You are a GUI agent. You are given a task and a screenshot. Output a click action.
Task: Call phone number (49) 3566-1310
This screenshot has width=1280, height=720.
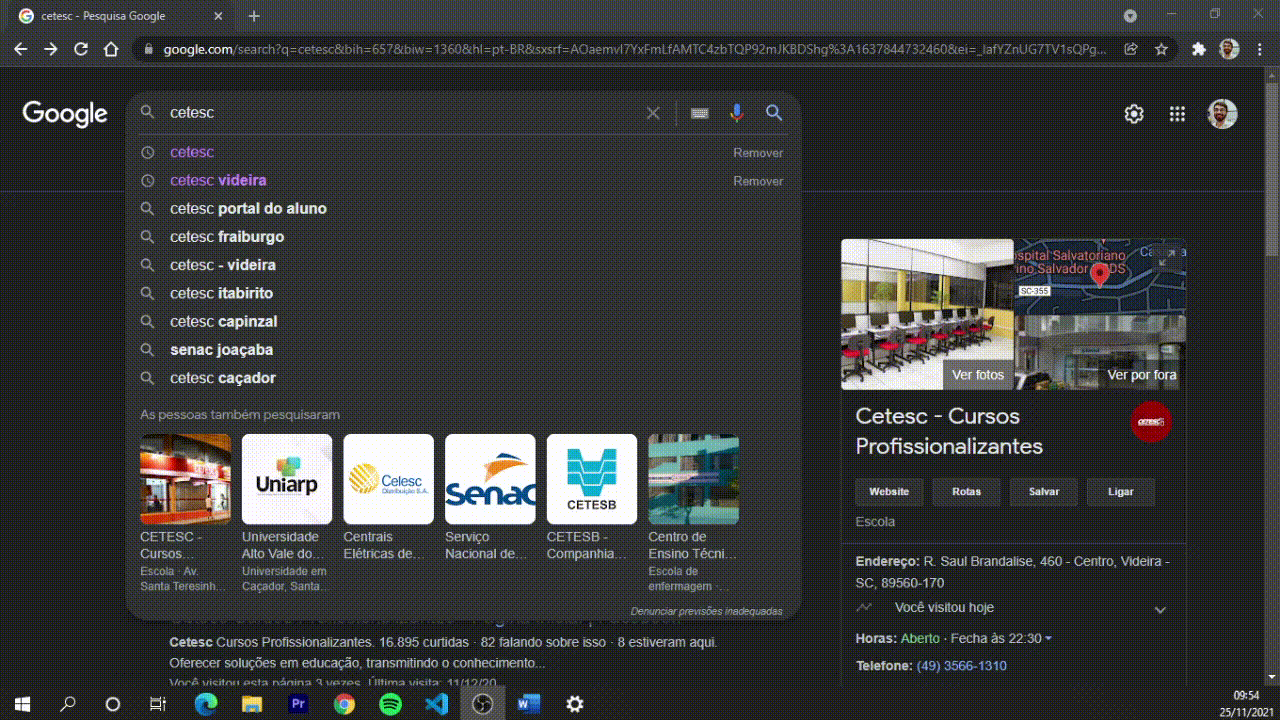pos(961,666)
